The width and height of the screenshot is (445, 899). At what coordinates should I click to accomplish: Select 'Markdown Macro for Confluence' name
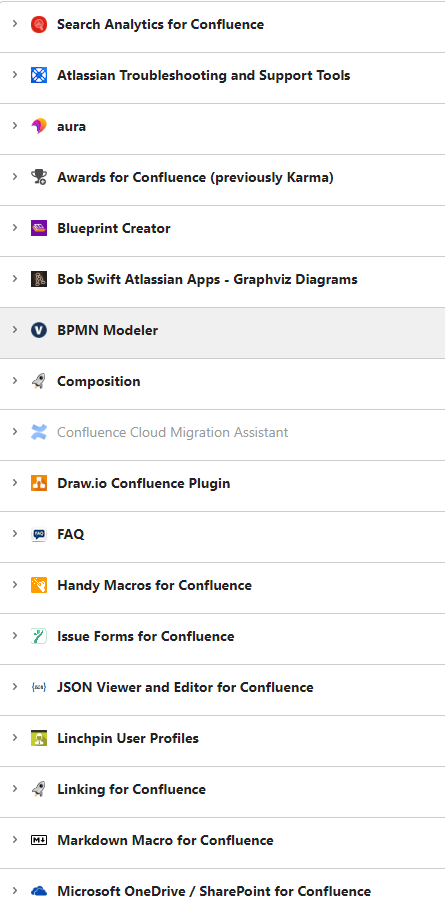(165, 841)
